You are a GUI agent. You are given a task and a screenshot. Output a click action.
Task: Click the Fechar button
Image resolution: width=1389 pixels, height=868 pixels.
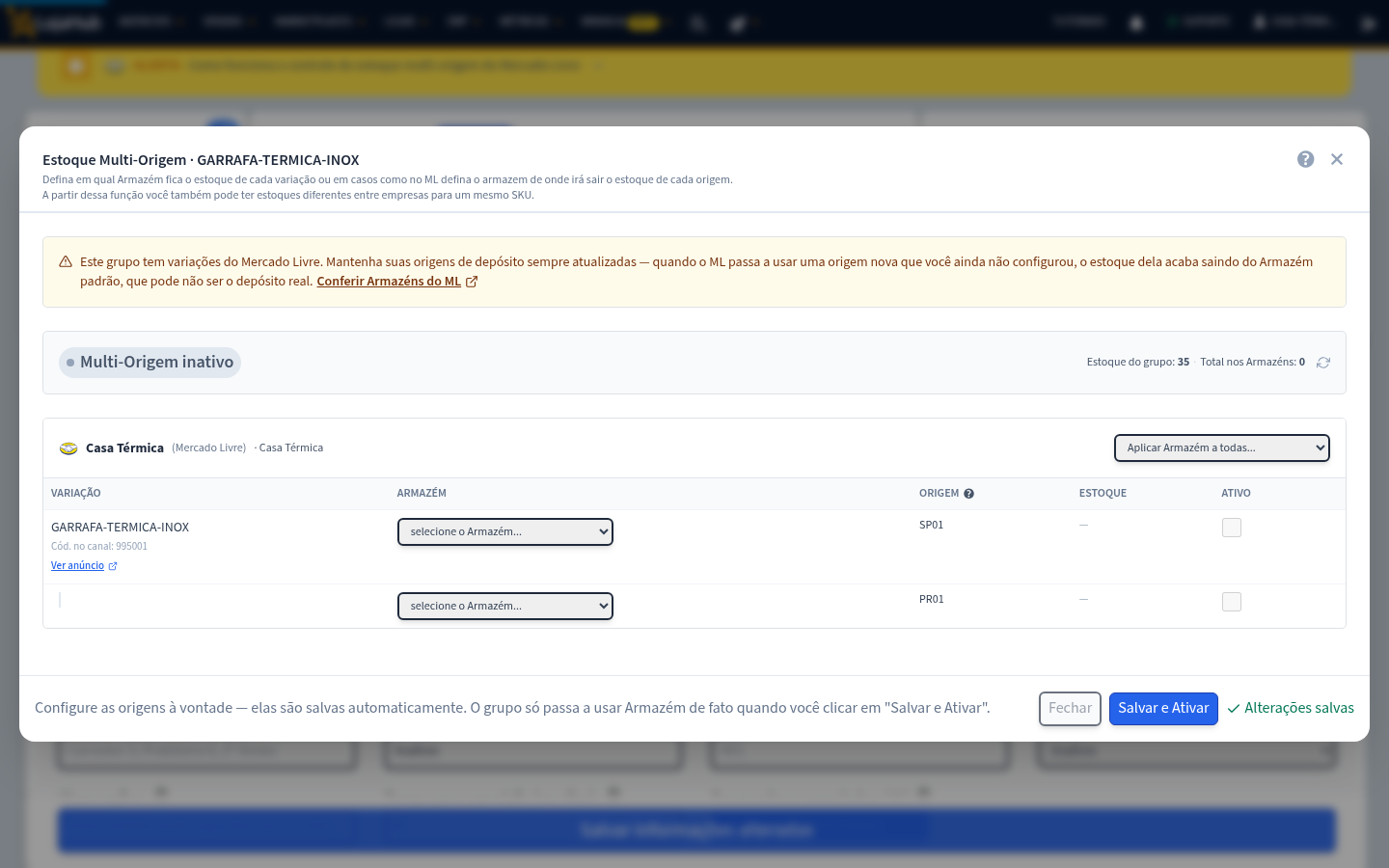click(1070, 709)
